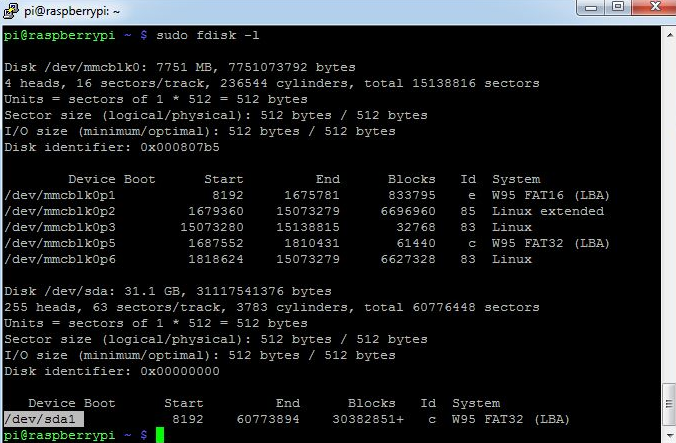Click the /dev/mmcblk0p5 device row
The width and height of the screenshot is (676, 443).
[307, 243]
